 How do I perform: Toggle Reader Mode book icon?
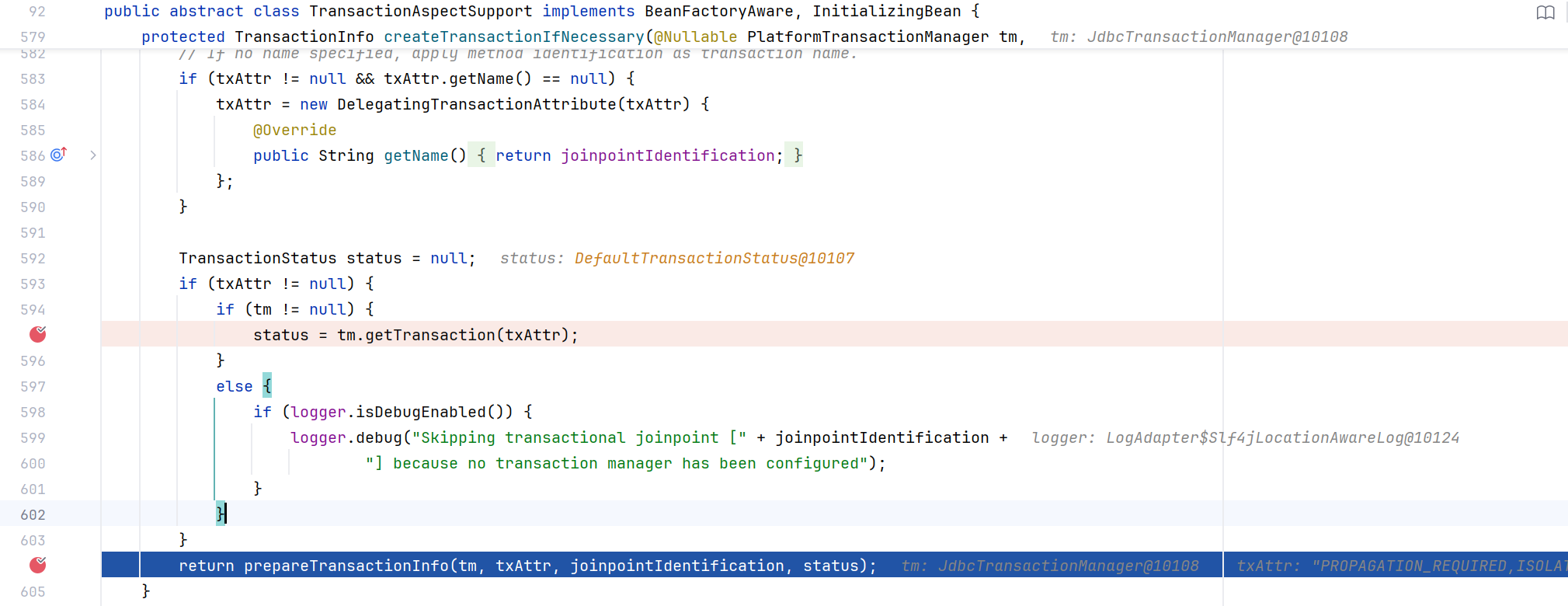pos(1545,12)
